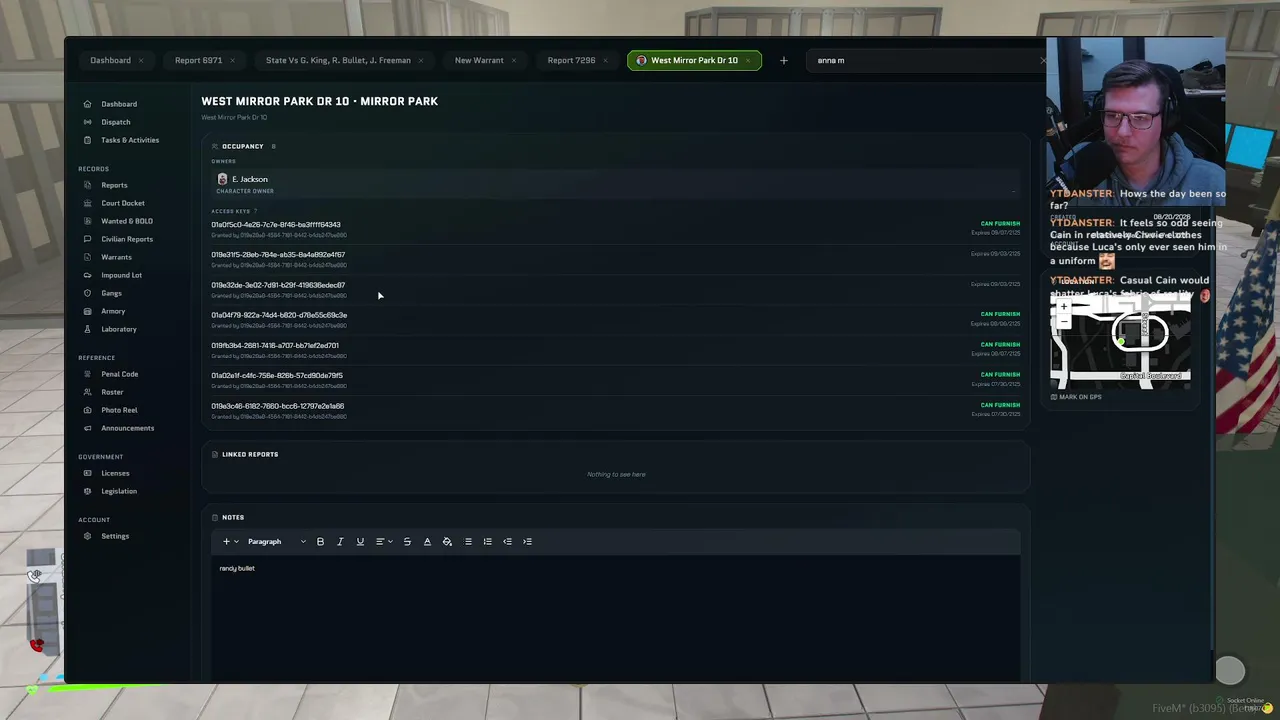The width and height of the screenshot is (1280, 720).
Task: Click the Armory sidebar icon
Action: 88,311
